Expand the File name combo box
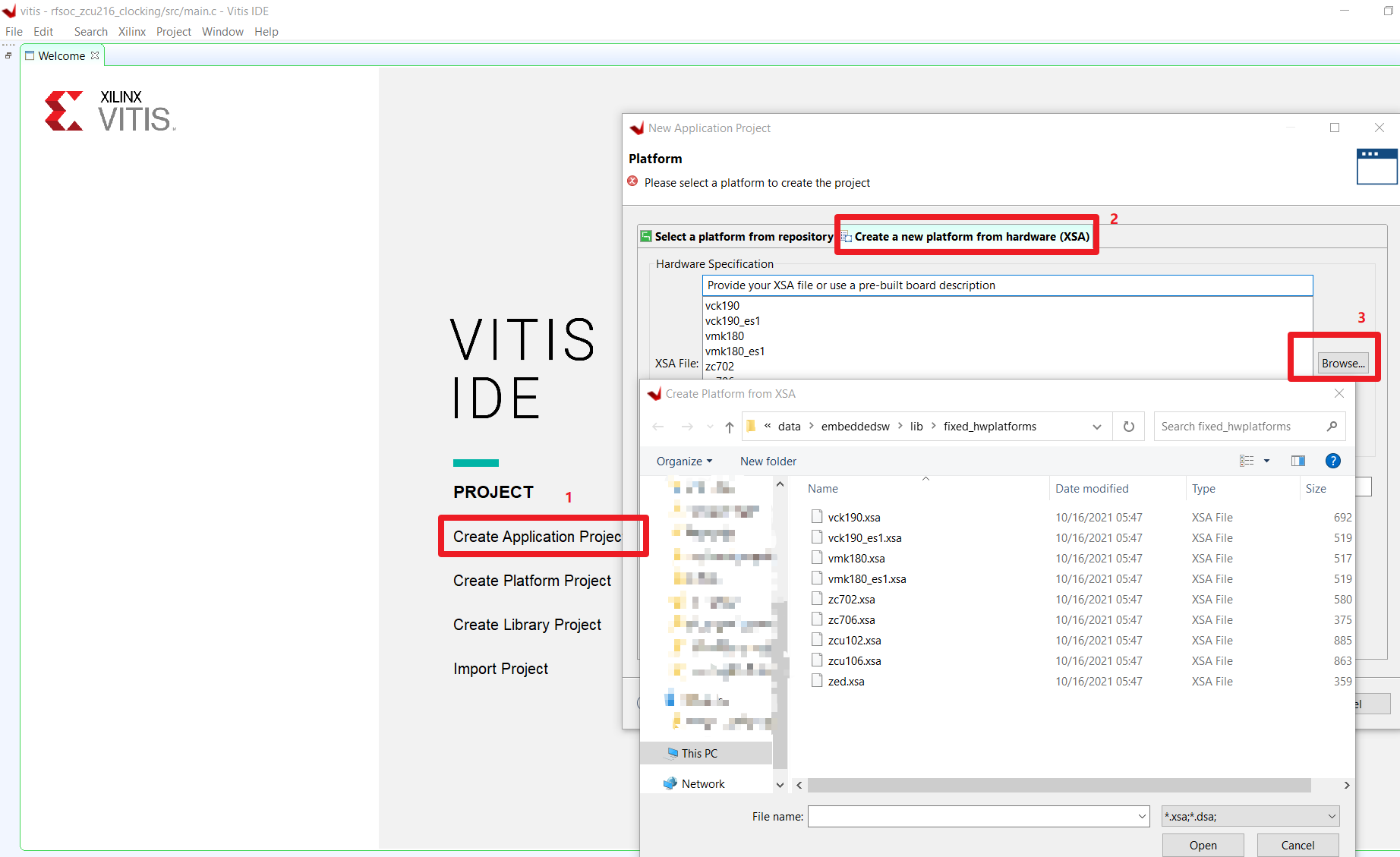This screenshot has height=857, width=1400. tap(1142, 817)
